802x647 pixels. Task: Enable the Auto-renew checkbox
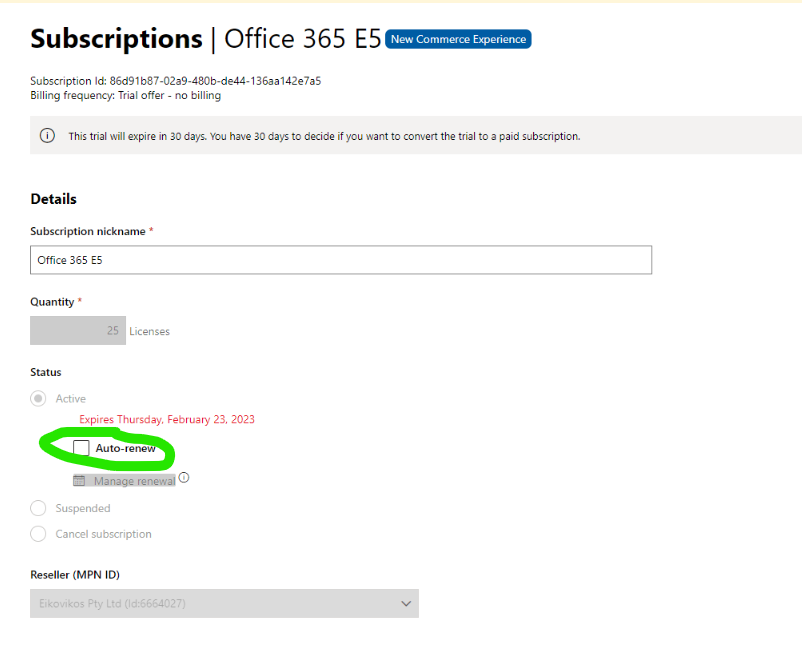click(x=81, y=448)
